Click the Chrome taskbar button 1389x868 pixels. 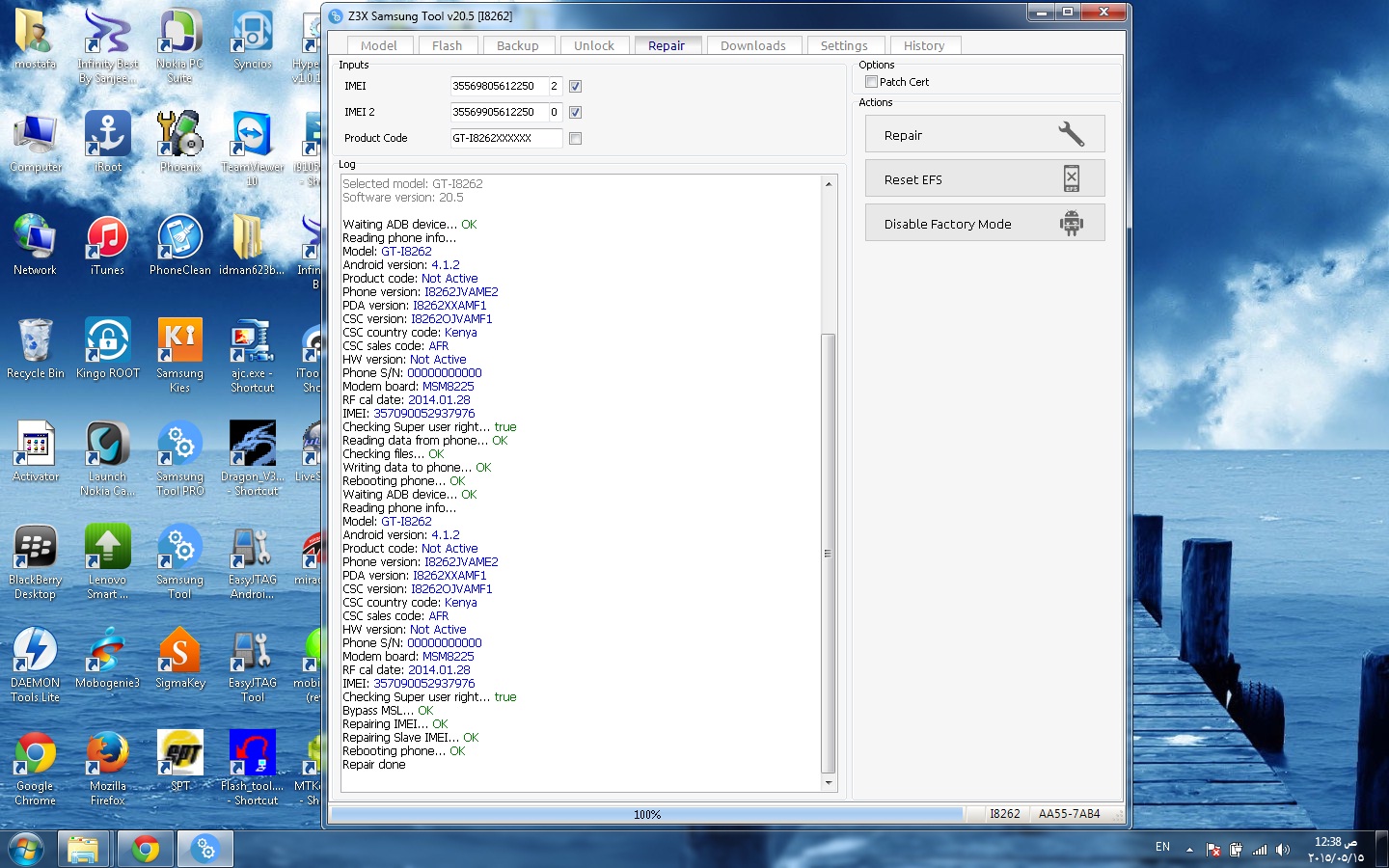(x=146, y=849)
